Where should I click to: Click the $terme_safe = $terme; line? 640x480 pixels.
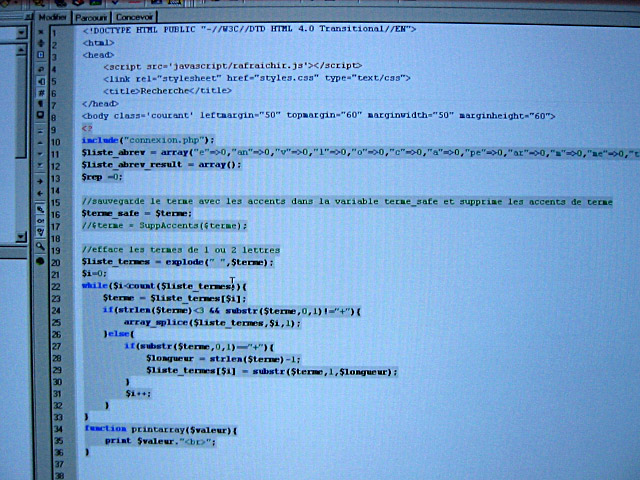[x=136, y=213]
